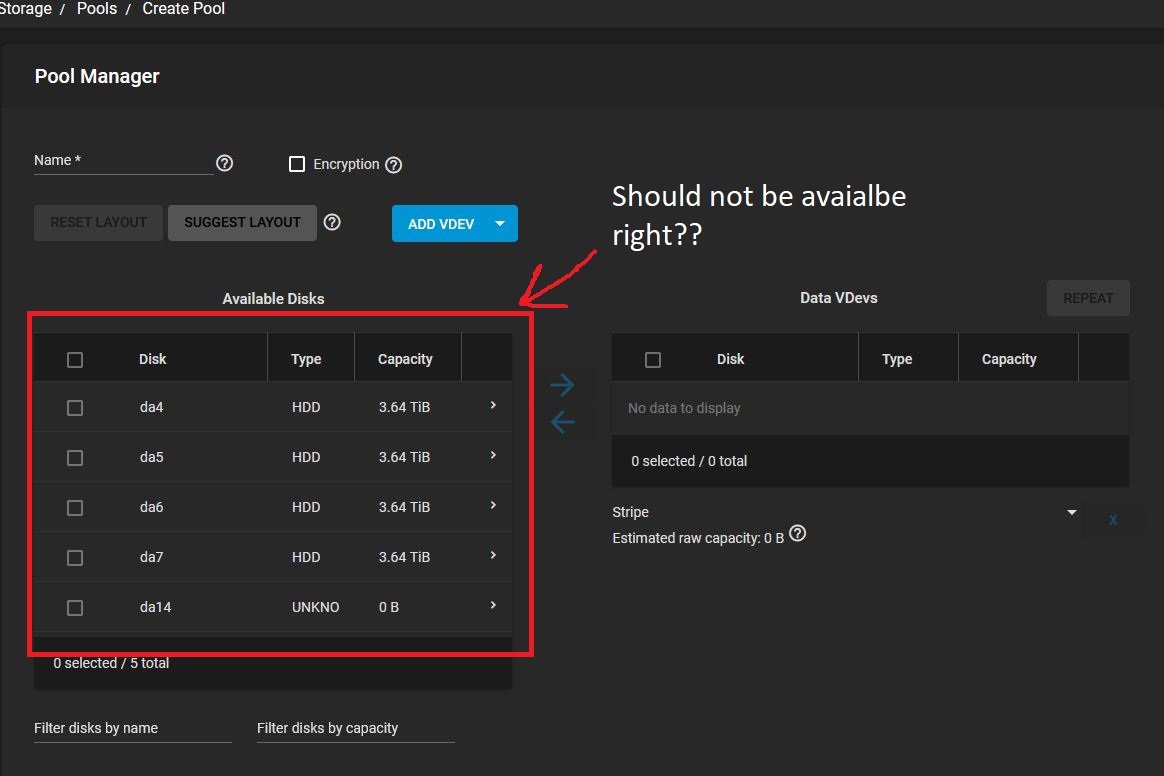Expand details chevron for da6
The height and width of the screenshot is (776, 1164).
tap(493, 505)
